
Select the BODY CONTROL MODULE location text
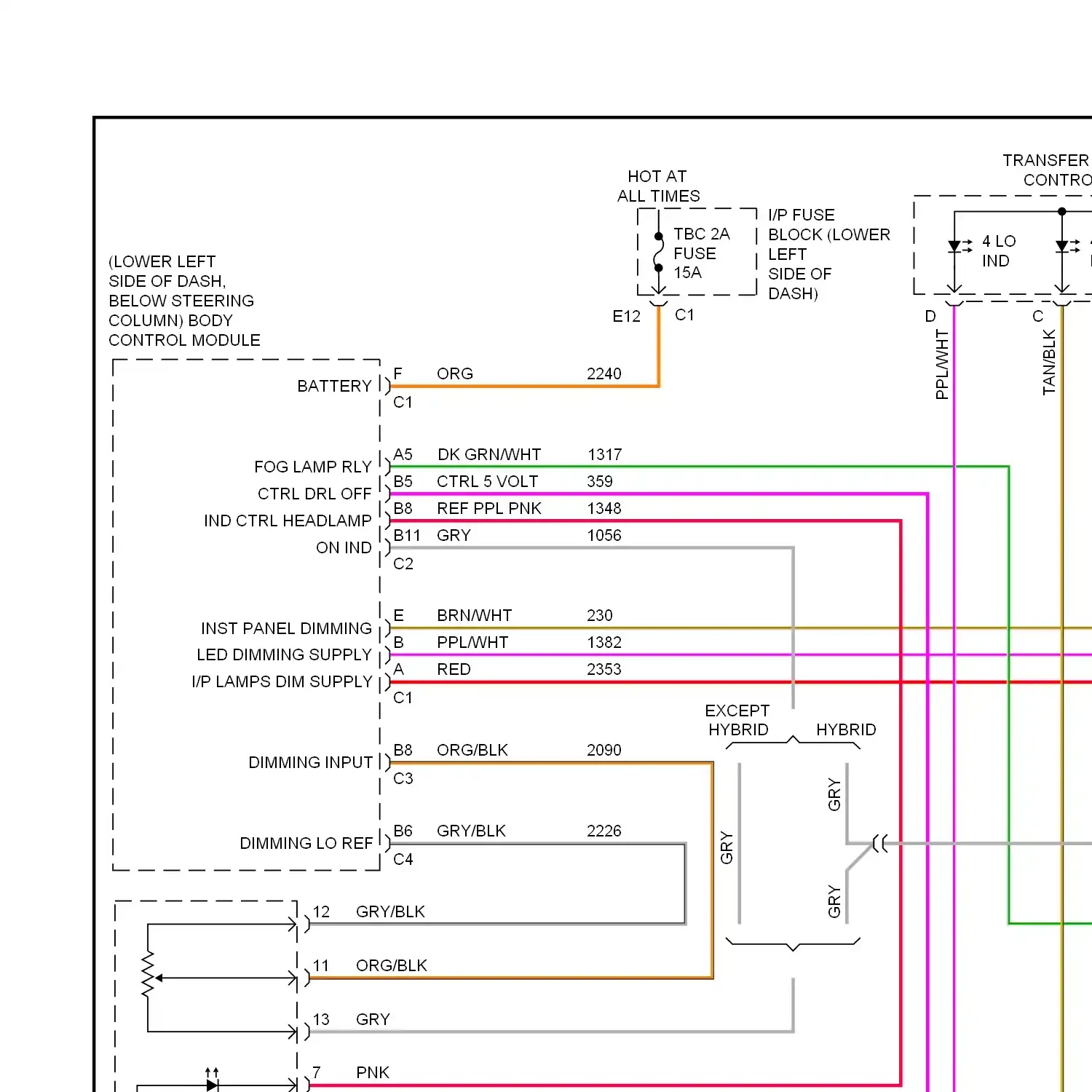click(184, 301)
